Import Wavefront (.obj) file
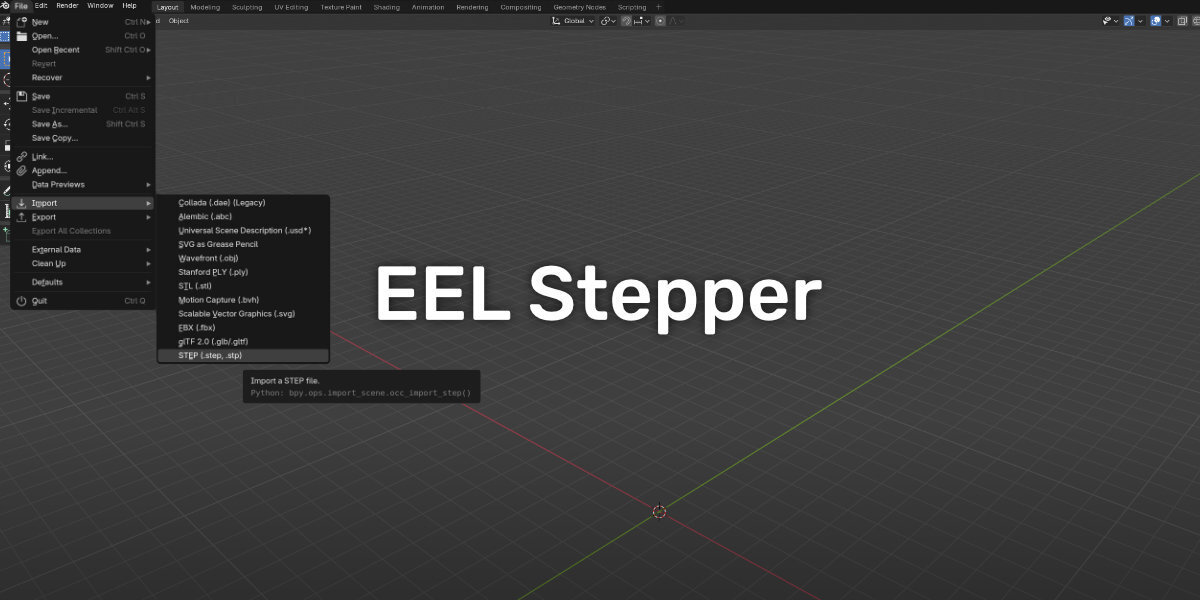The image size is (1200, 600). tap(243, 258)
